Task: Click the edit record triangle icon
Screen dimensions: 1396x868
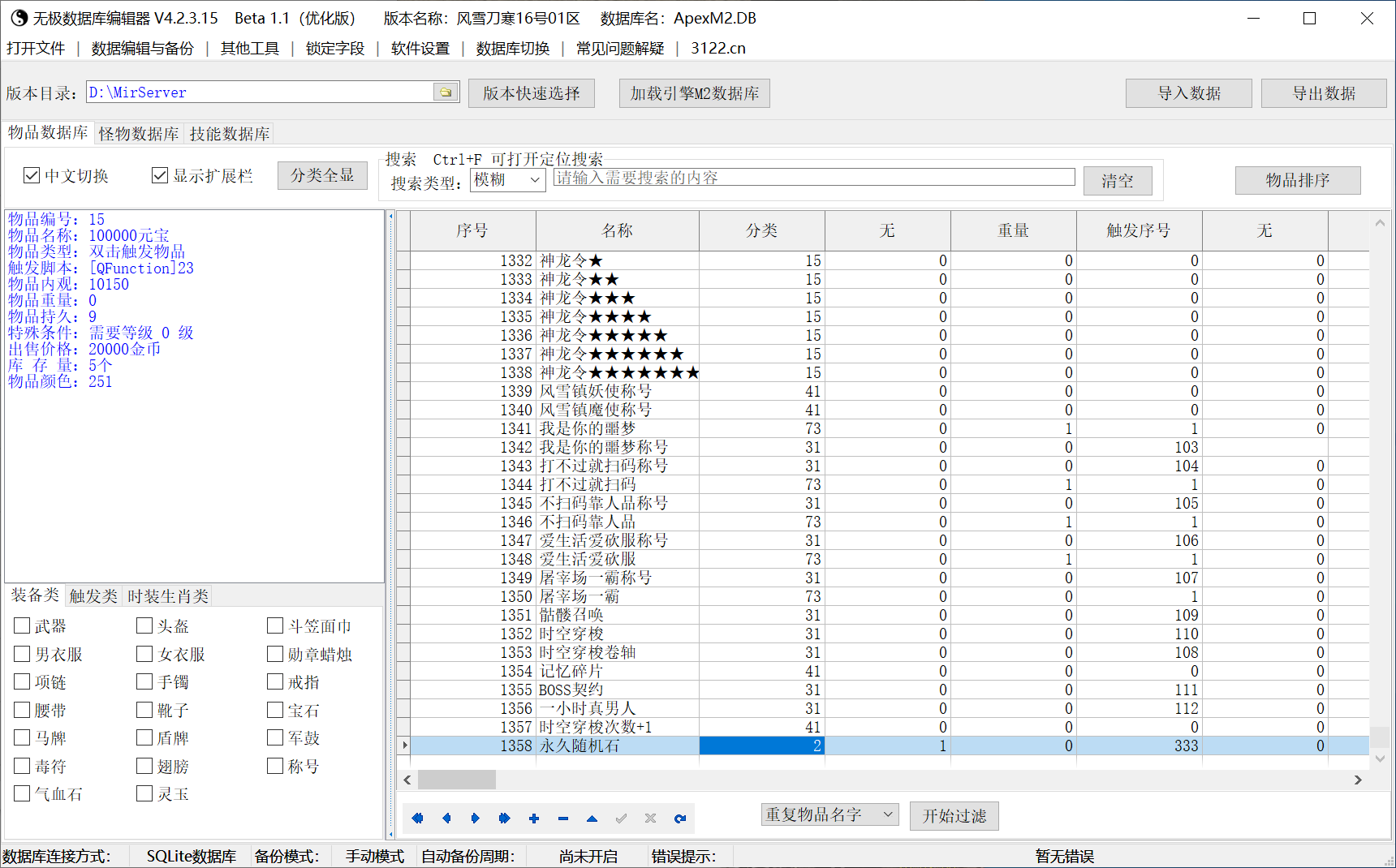Action: pos(592,818)
